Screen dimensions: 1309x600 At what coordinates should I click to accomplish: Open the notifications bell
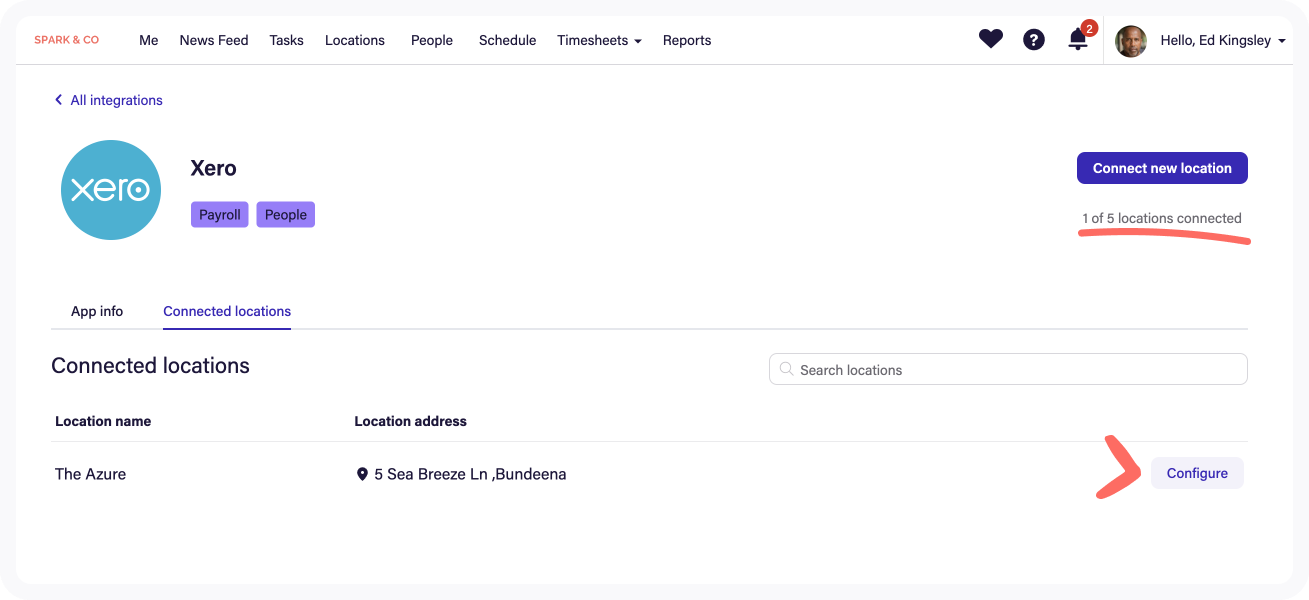pyautogui.click(x=1078, y=40)
